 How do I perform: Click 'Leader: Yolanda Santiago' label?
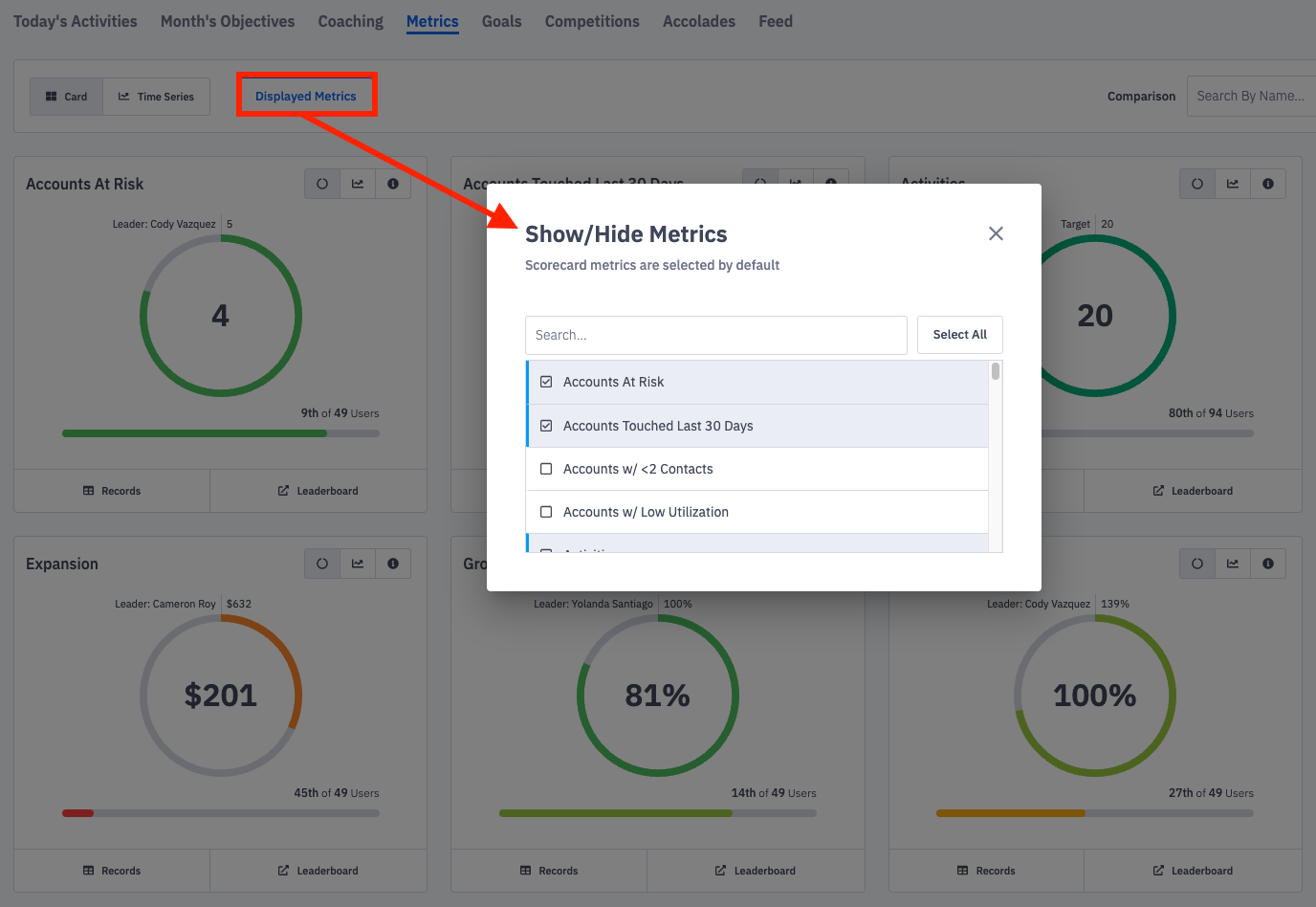pyautogui.click(x=593, y=604)
